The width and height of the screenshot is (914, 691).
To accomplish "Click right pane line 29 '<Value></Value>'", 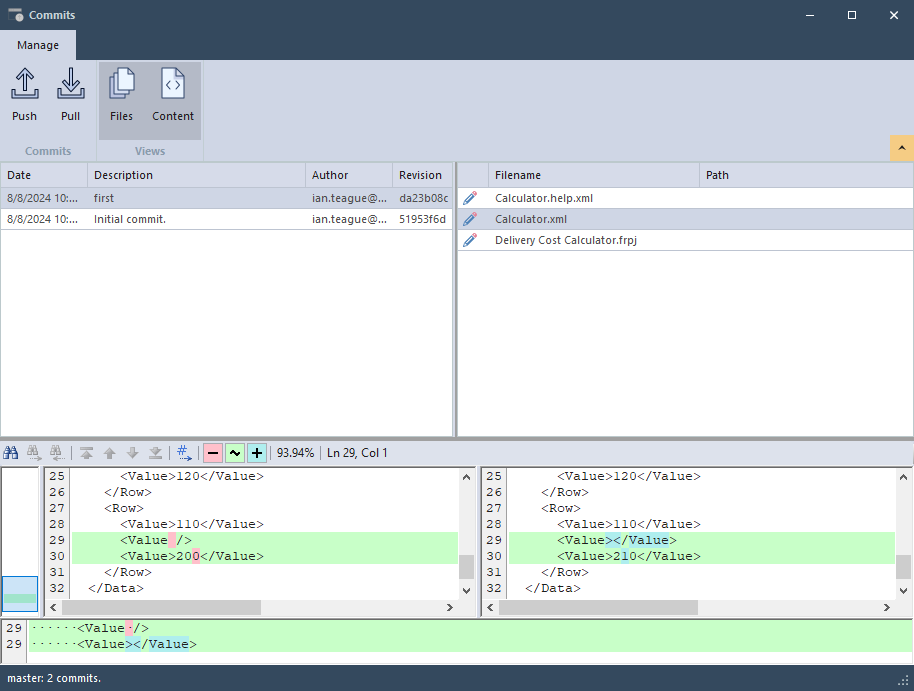I will (617, 540).
